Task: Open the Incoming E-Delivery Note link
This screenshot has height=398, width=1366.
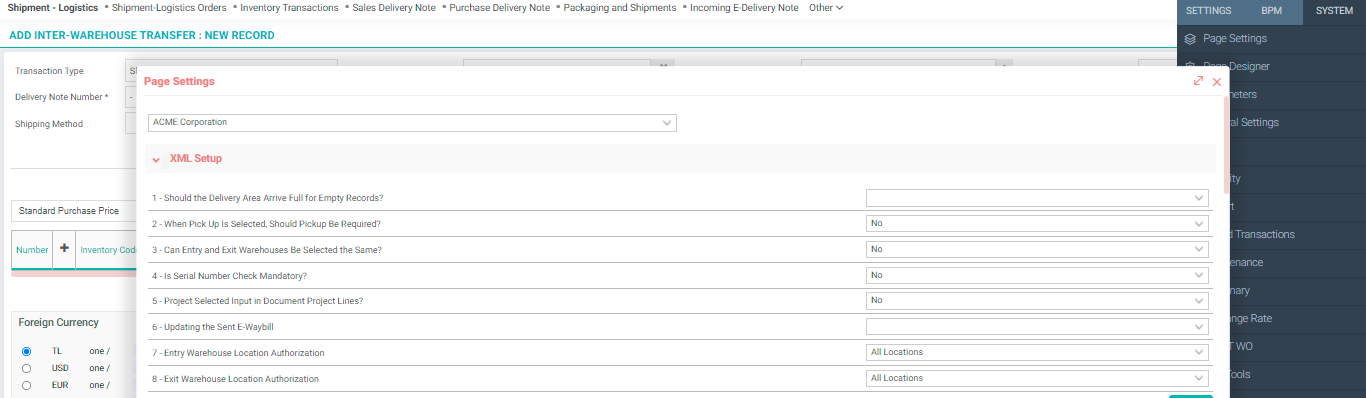Action: pos(744,8)
